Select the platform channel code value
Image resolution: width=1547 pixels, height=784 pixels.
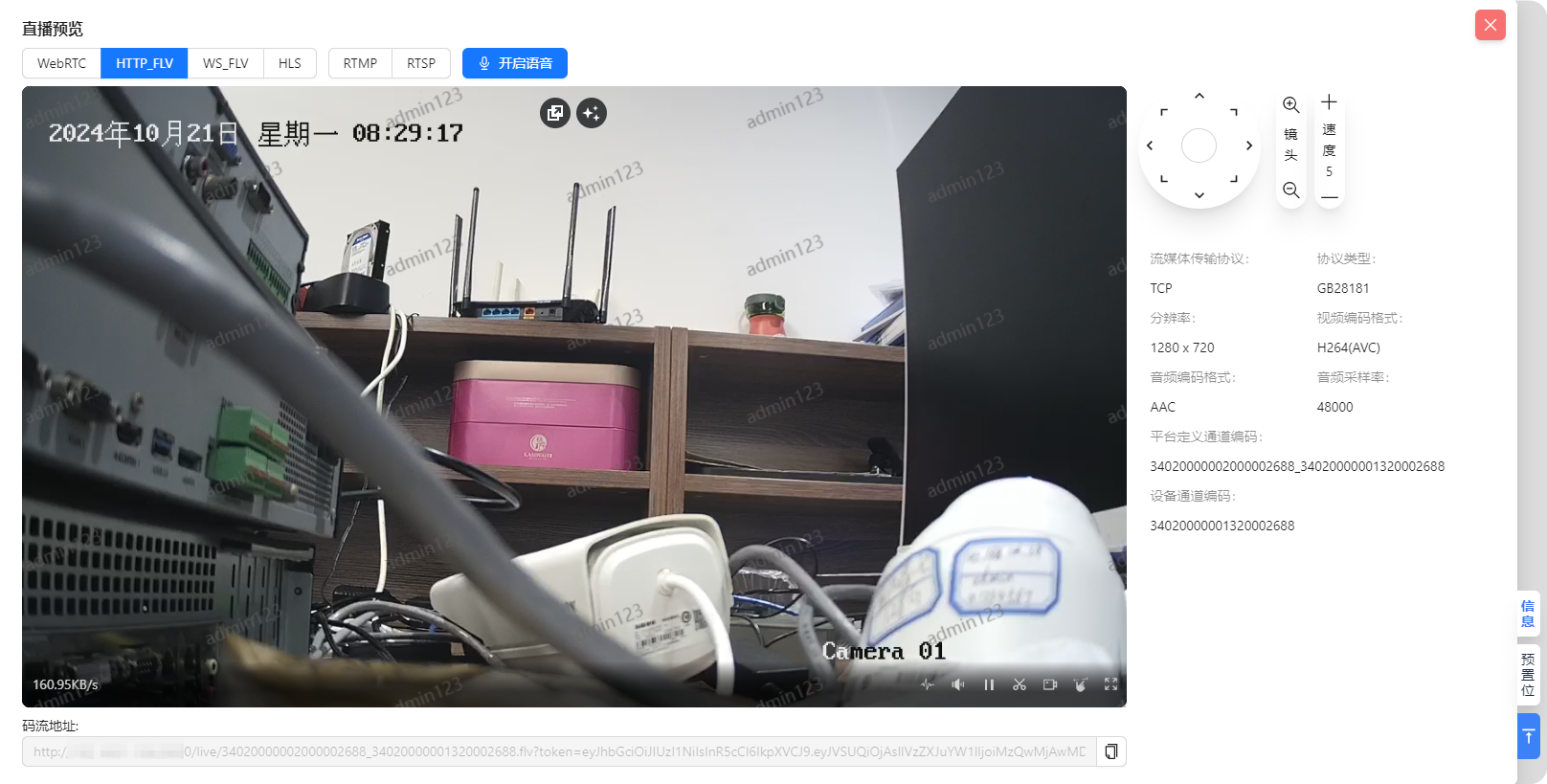tap(1297, 466)
